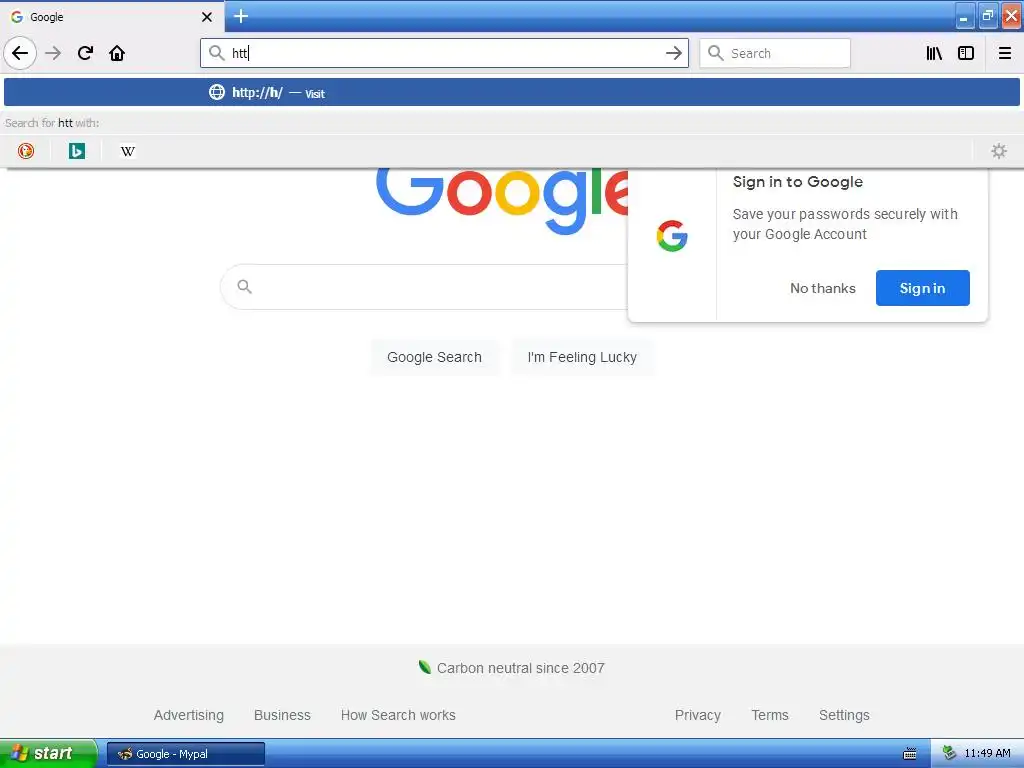The image size is (1024, 768).
Task: Open a new tab with the plus button
Action: click(x=240, y=16)
